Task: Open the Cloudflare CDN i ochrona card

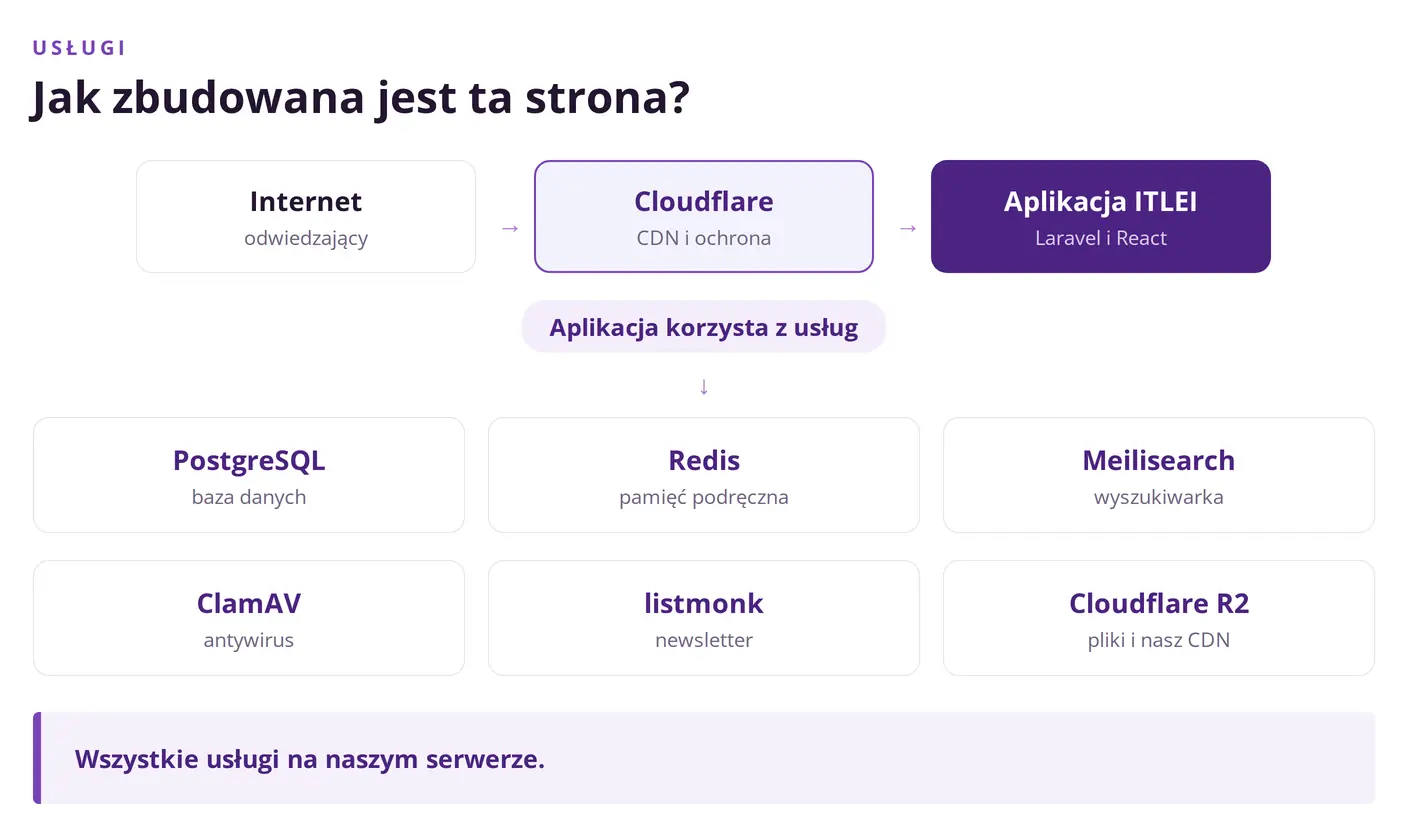Action: click(704, 216)
